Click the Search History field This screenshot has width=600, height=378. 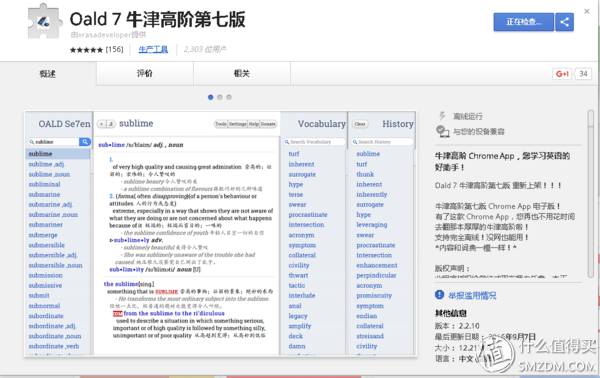pyautogui.click(x=383, y=142)
